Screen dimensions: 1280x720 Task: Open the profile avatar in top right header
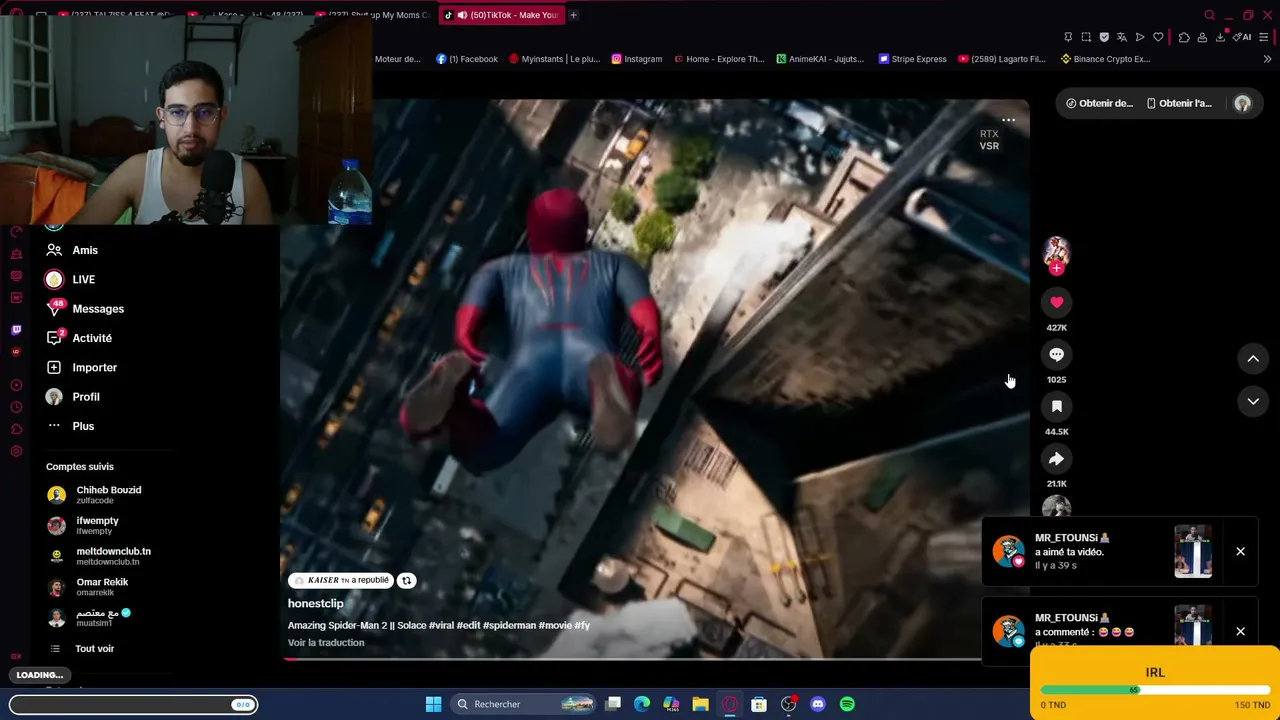(1242, 103)
